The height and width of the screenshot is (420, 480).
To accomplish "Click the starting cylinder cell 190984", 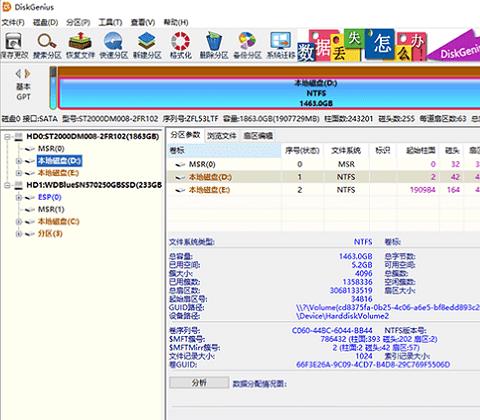I will [x=423, y=190].
